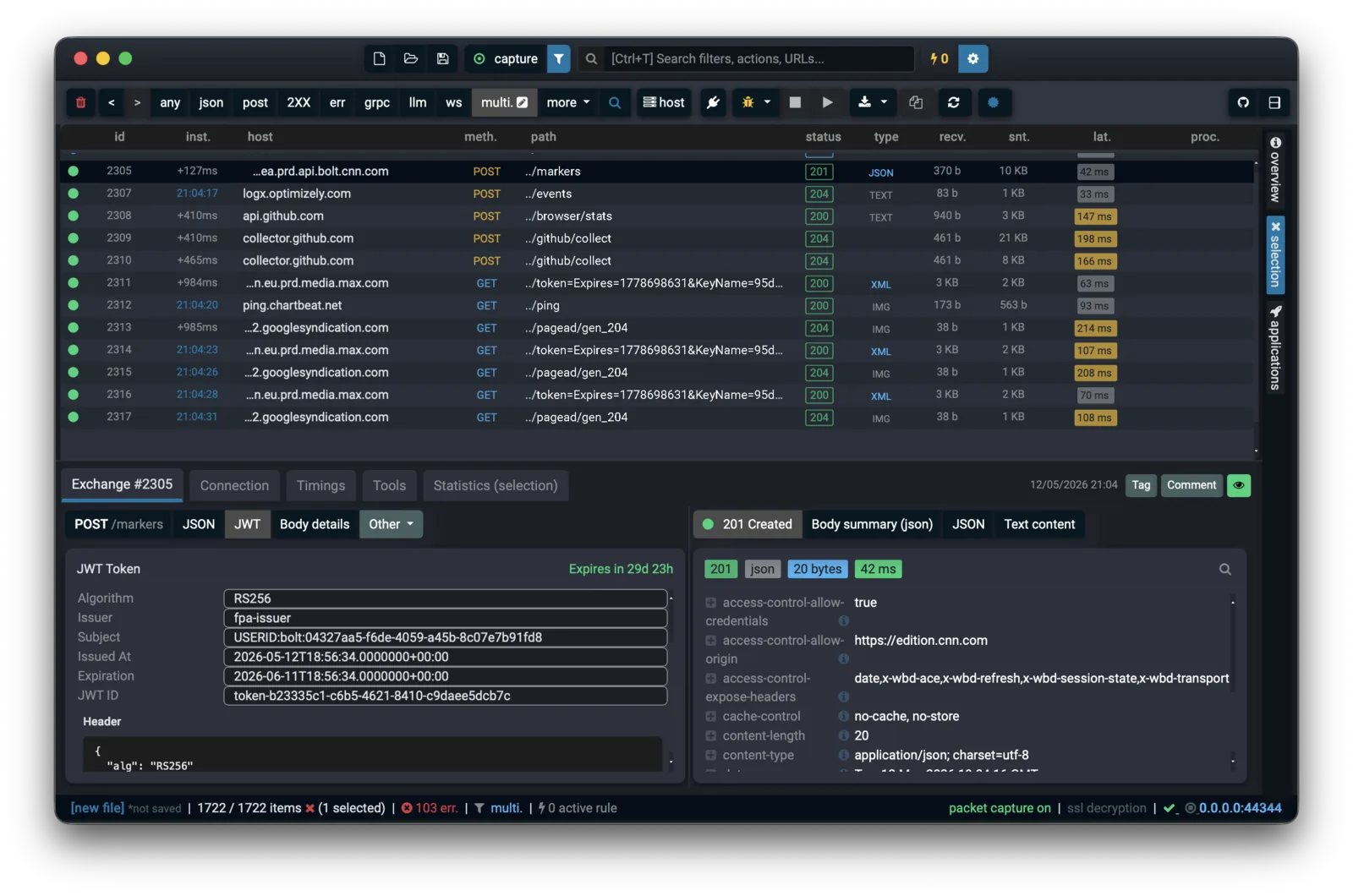Click the Tag button

tap(1141, 485)
